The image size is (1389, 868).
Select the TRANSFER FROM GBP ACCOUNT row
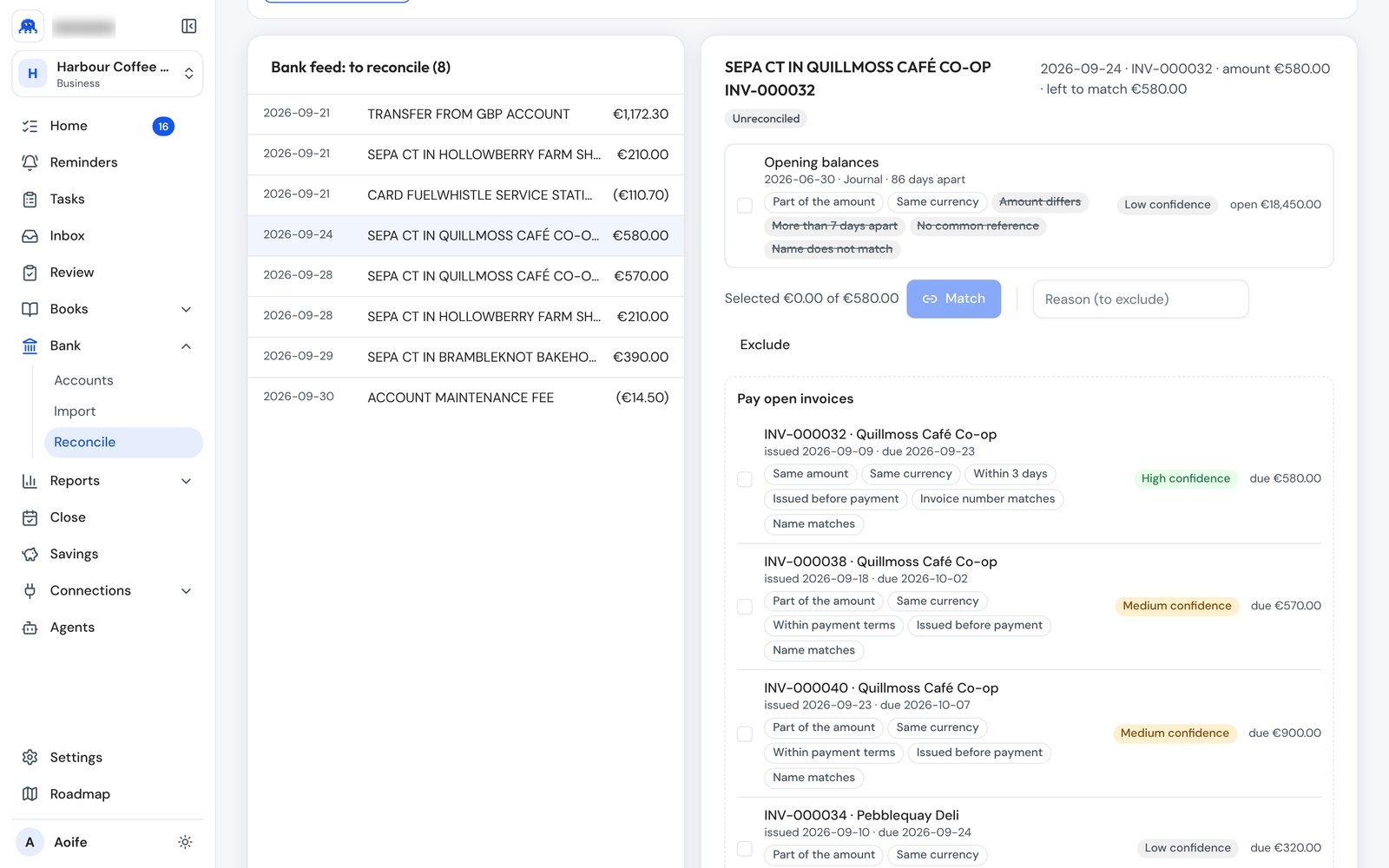click(466, 114)
